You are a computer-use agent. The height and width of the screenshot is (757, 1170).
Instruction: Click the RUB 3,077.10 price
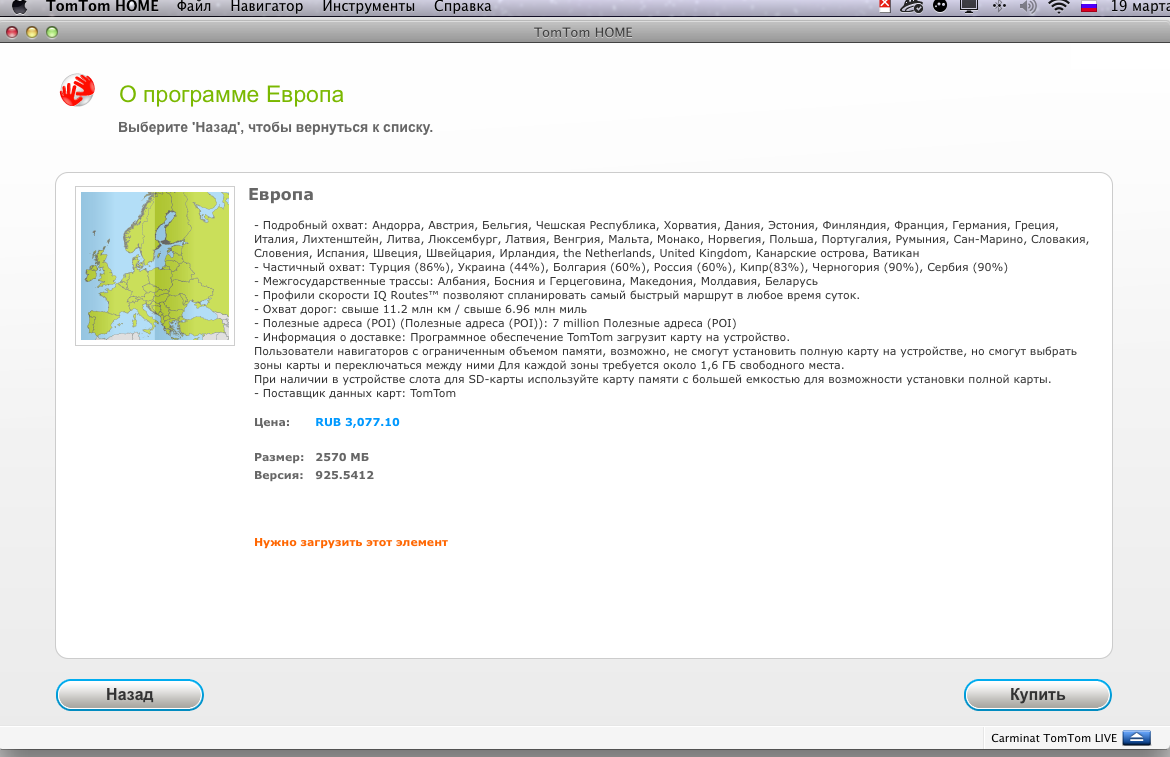(357, 422)
